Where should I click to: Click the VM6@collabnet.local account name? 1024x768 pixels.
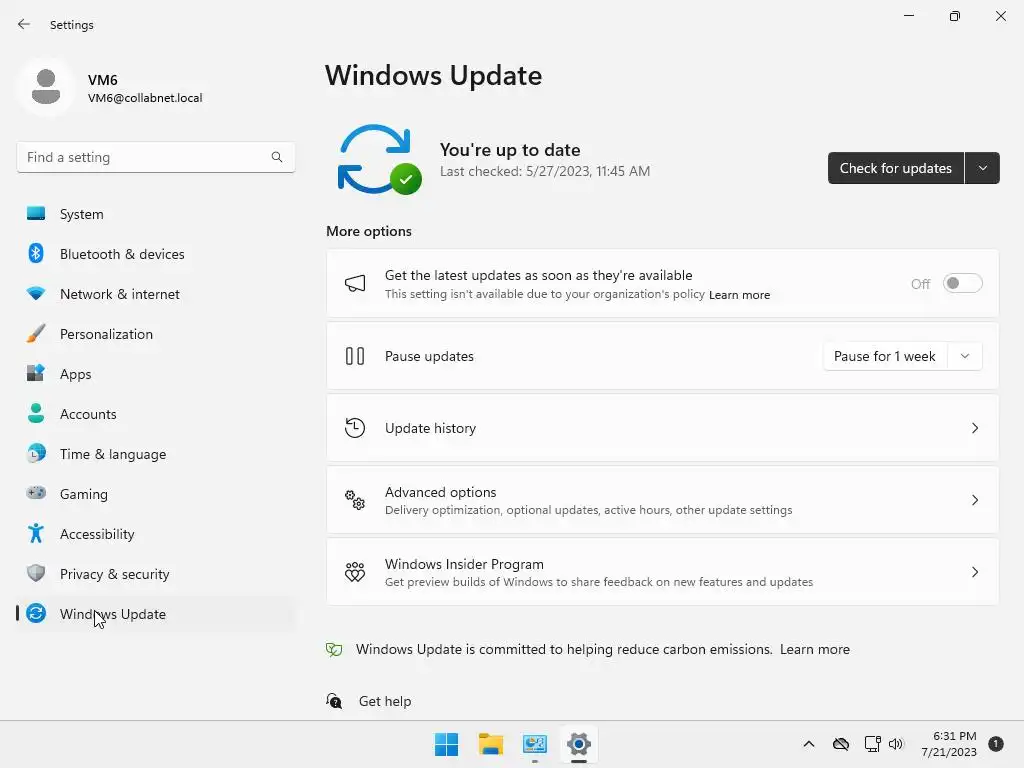145,98
